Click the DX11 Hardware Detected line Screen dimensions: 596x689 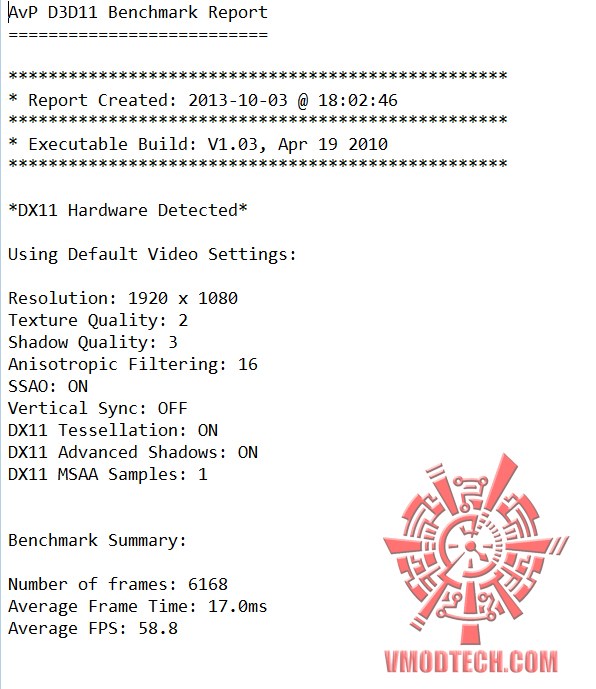tap(128, 210)
